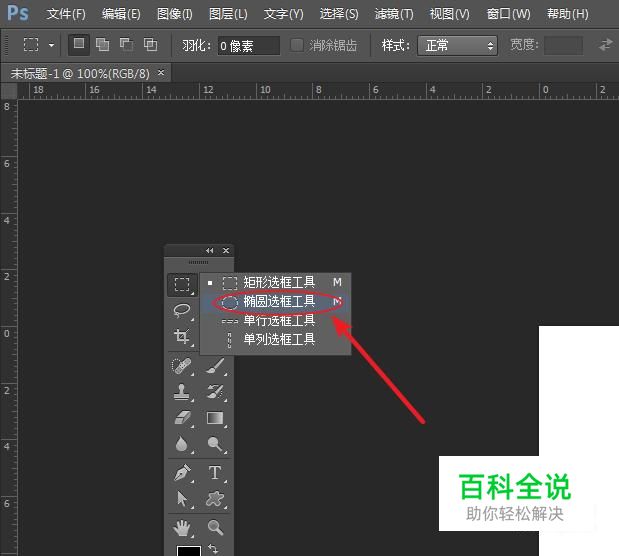Screen dimensions: 619x556
Task: Select the History Brush tool
Action: [x=215, y=392]
